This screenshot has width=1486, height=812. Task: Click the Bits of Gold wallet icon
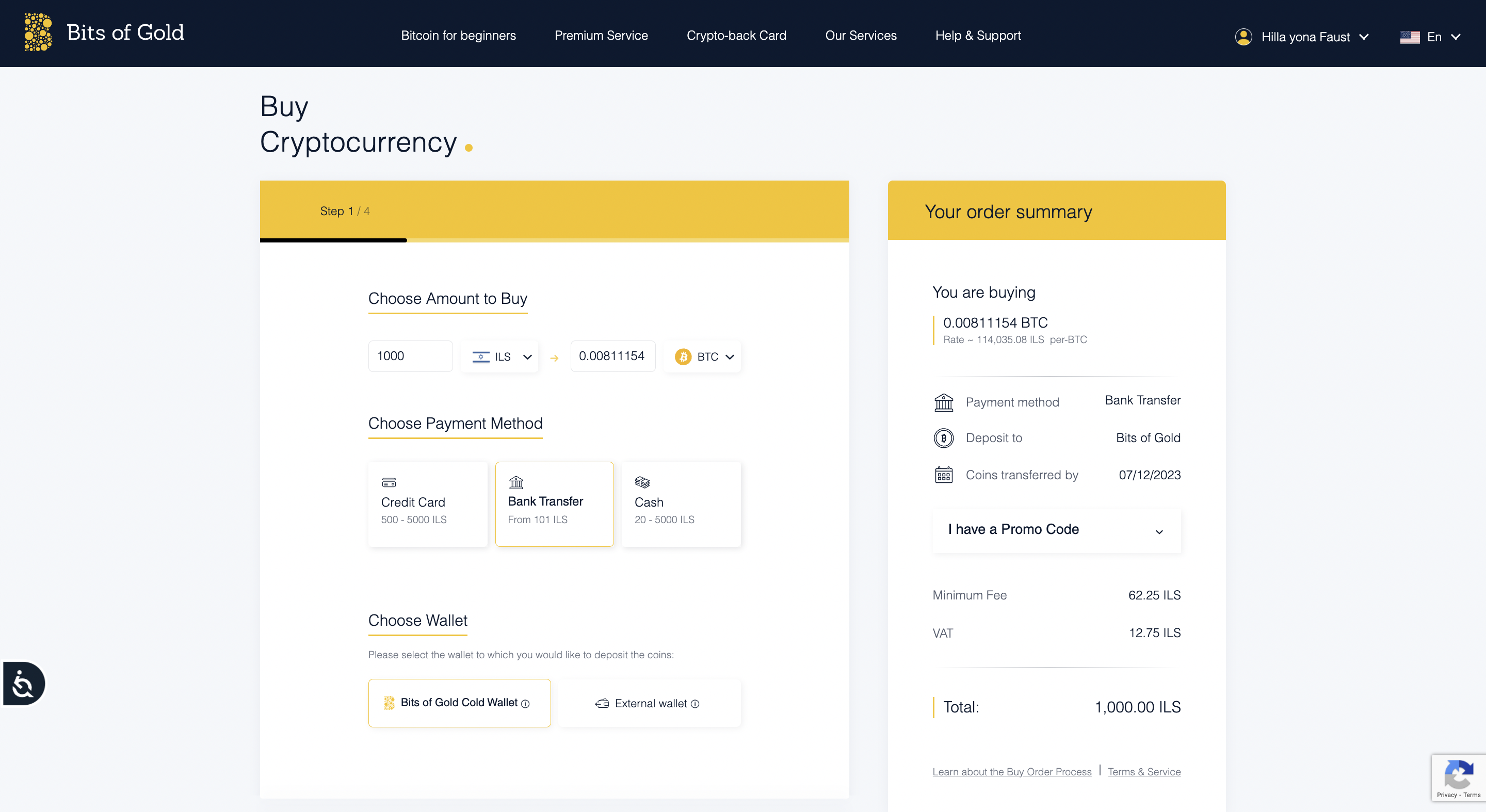point(390,702)
